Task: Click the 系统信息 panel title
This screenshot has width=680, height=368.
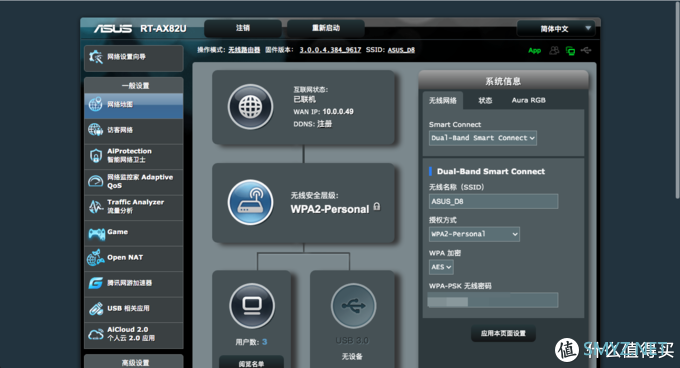Action: pyautogui.click(x=503, y=81)
